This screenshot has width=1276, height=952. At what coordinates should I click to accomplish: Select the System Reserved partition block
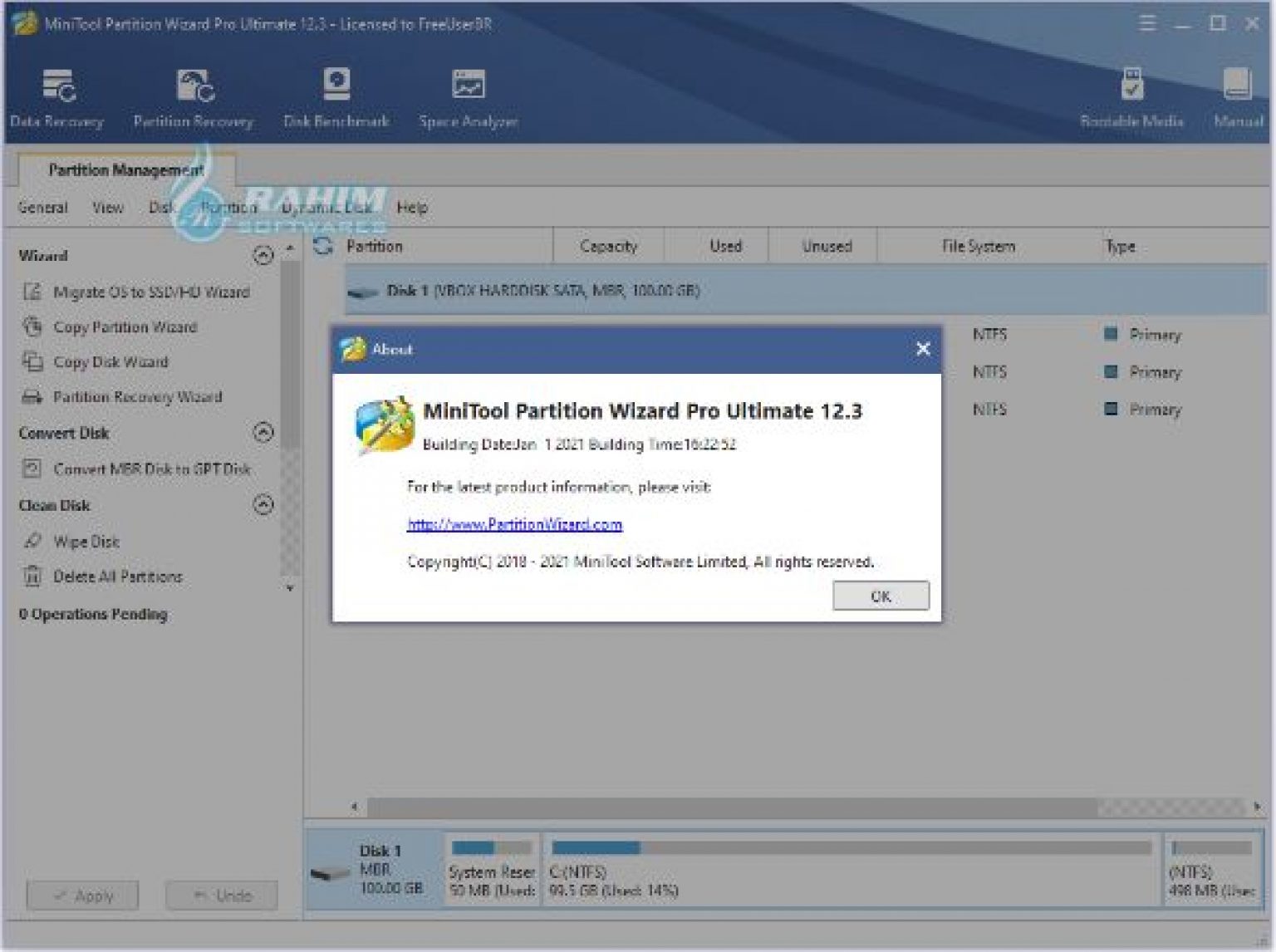click(492, 871)
